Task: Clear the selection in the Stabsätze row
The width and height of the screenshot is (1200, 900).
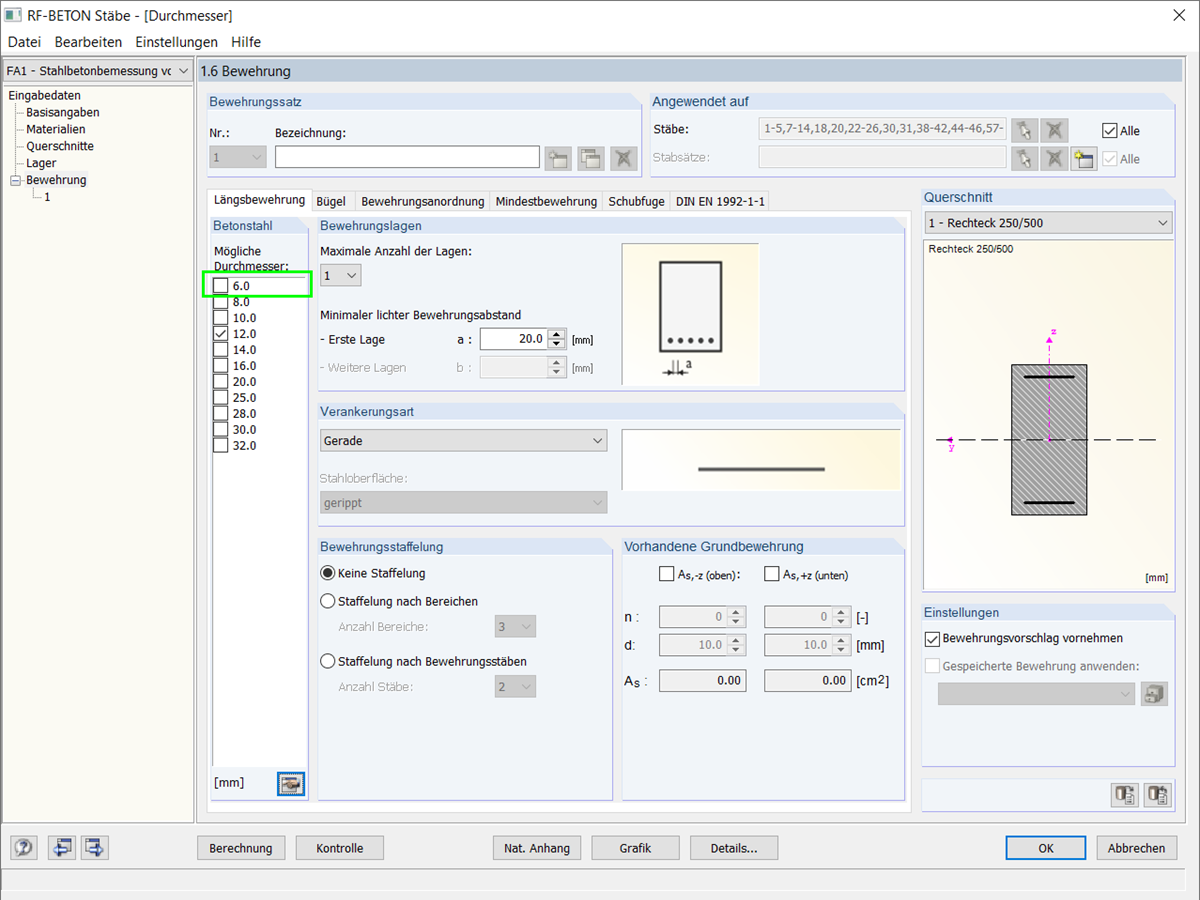Action: pyautogui.click(x=1054, y=158)
